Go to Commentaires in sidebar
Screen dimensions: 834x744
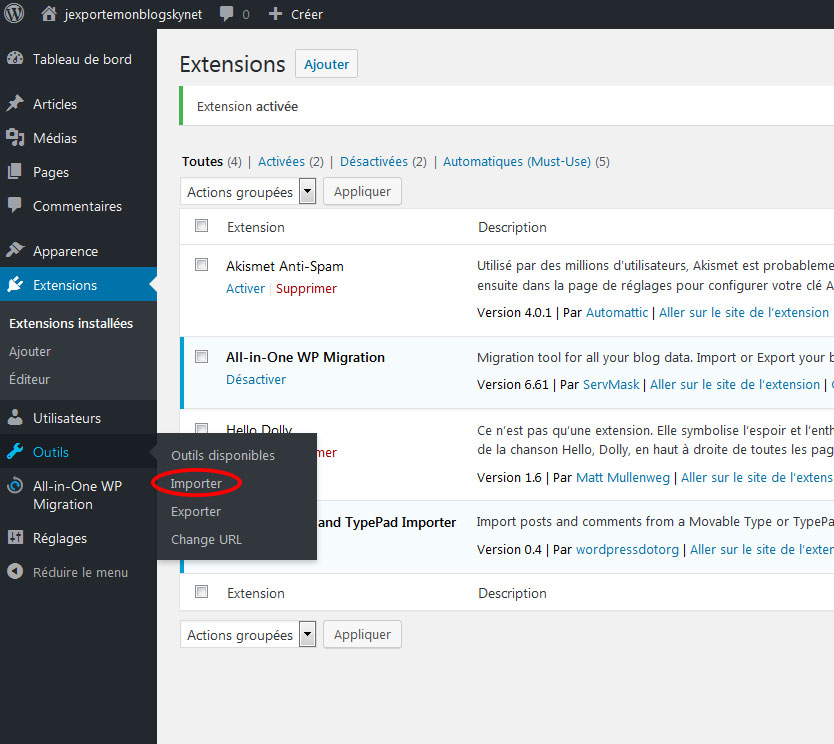[x=78, y=206]
